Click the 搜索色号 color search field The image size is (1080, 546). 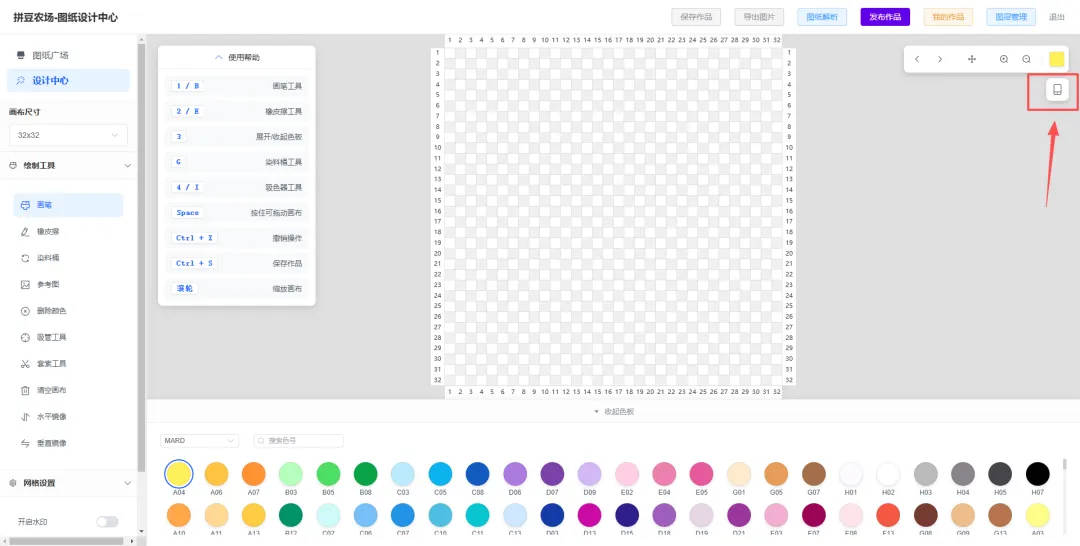point(298,441)
